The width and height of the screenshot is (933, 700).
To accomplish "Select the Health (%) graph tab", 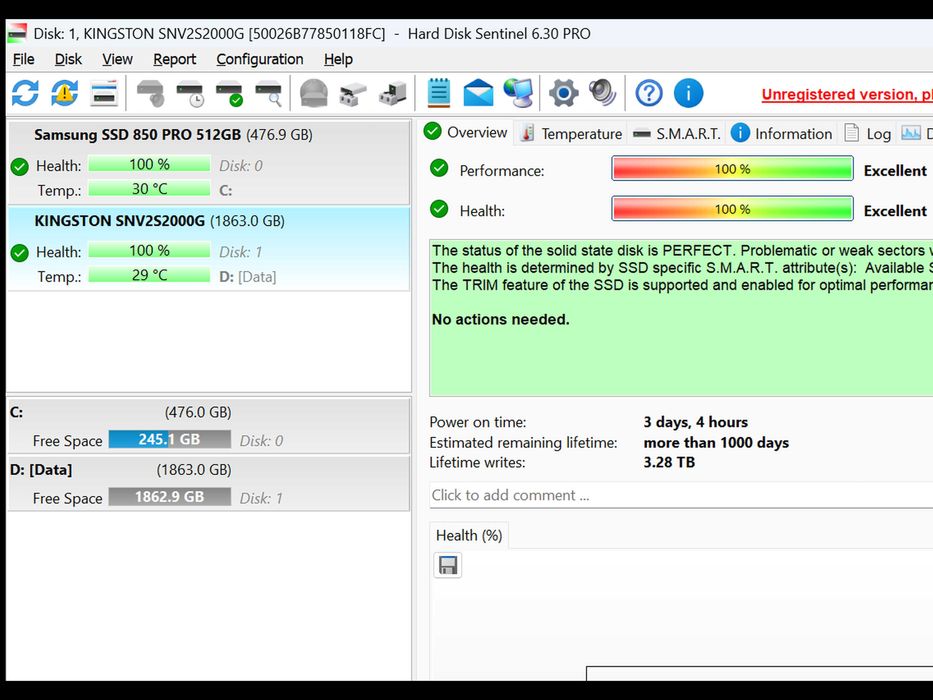I will (x=469, y=535).
